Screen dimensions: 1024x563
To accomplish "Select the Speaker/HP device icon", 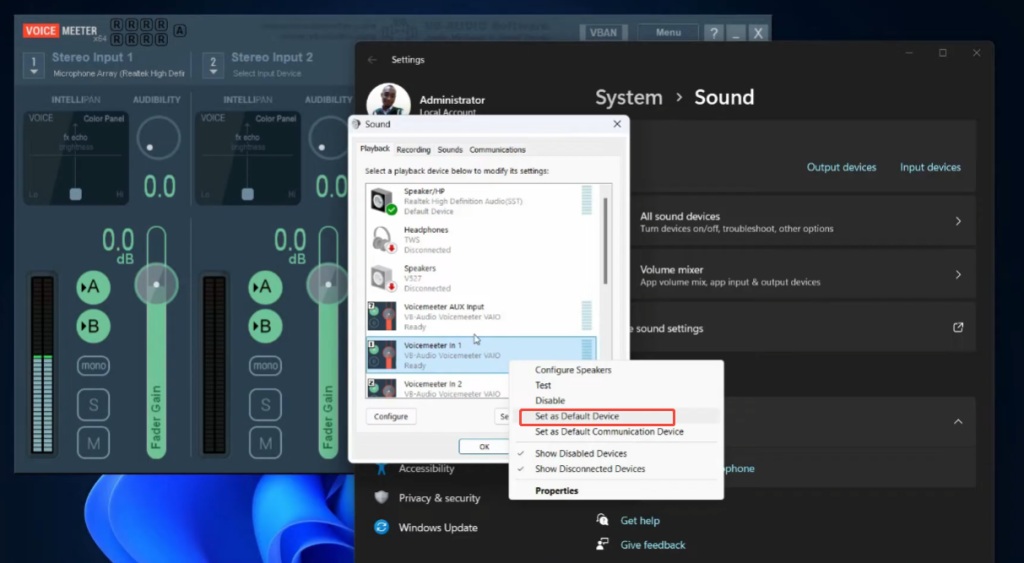I will coord(383,201).
